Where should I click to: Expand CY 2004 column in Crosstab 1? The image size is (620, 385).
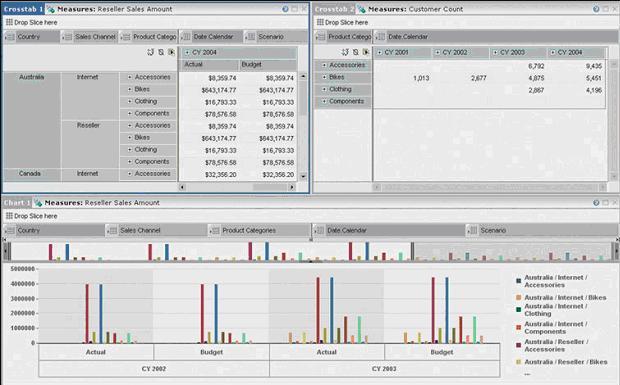click(187, 52)
